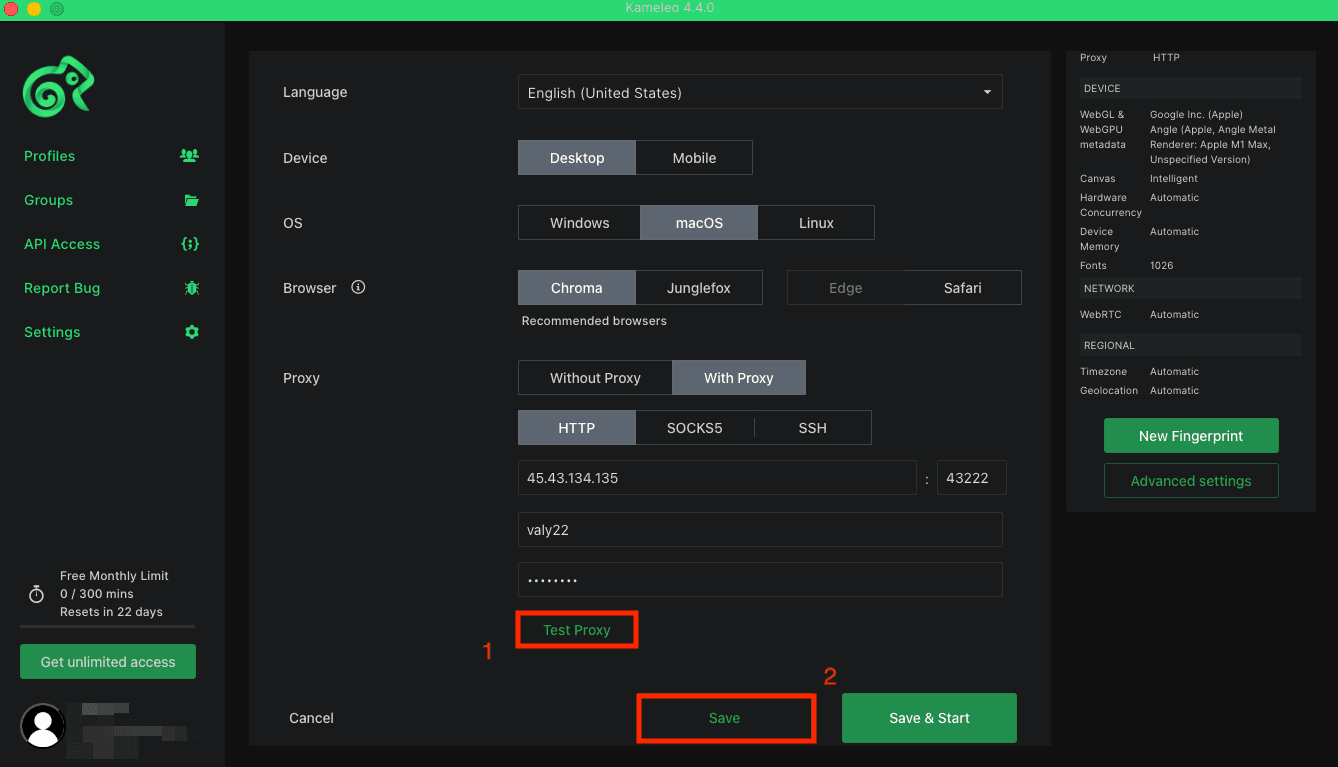Viewport: 1338px width, 767px height.
Task: Generate a New Fingerprint
Action: click(x=1191, y=435)
